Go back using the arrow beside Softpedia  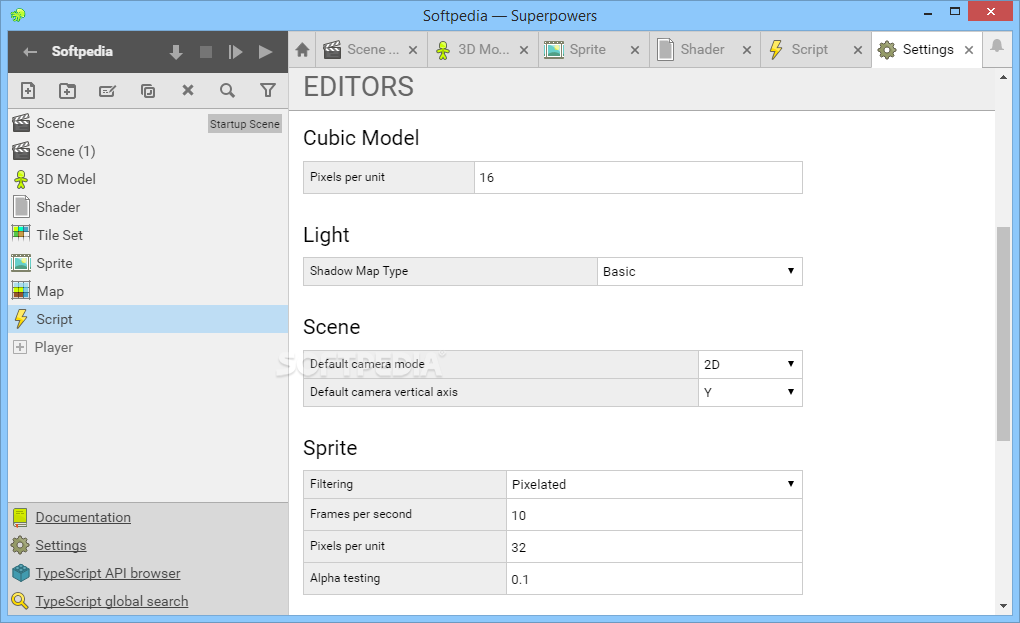pos(30,51)
